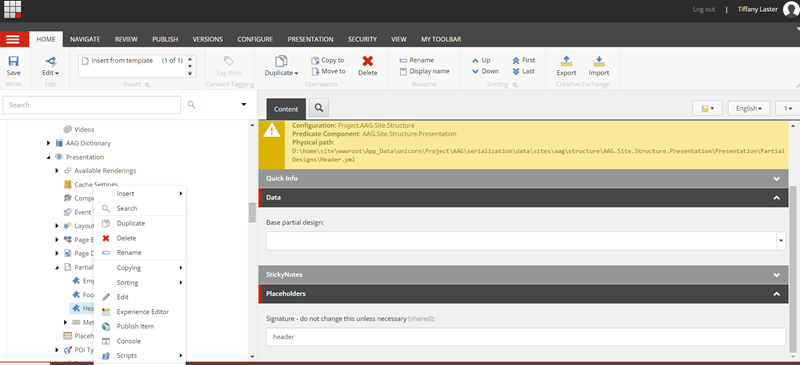800x365 pixels.
Task: Click the tree search magnifier icon
Action: [x=191, y=105]
